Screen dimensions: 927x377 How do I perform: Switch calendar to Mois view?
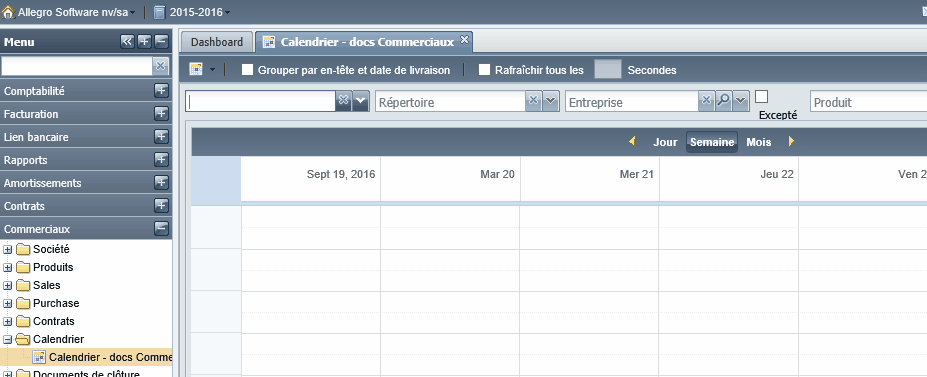(759, 142)
